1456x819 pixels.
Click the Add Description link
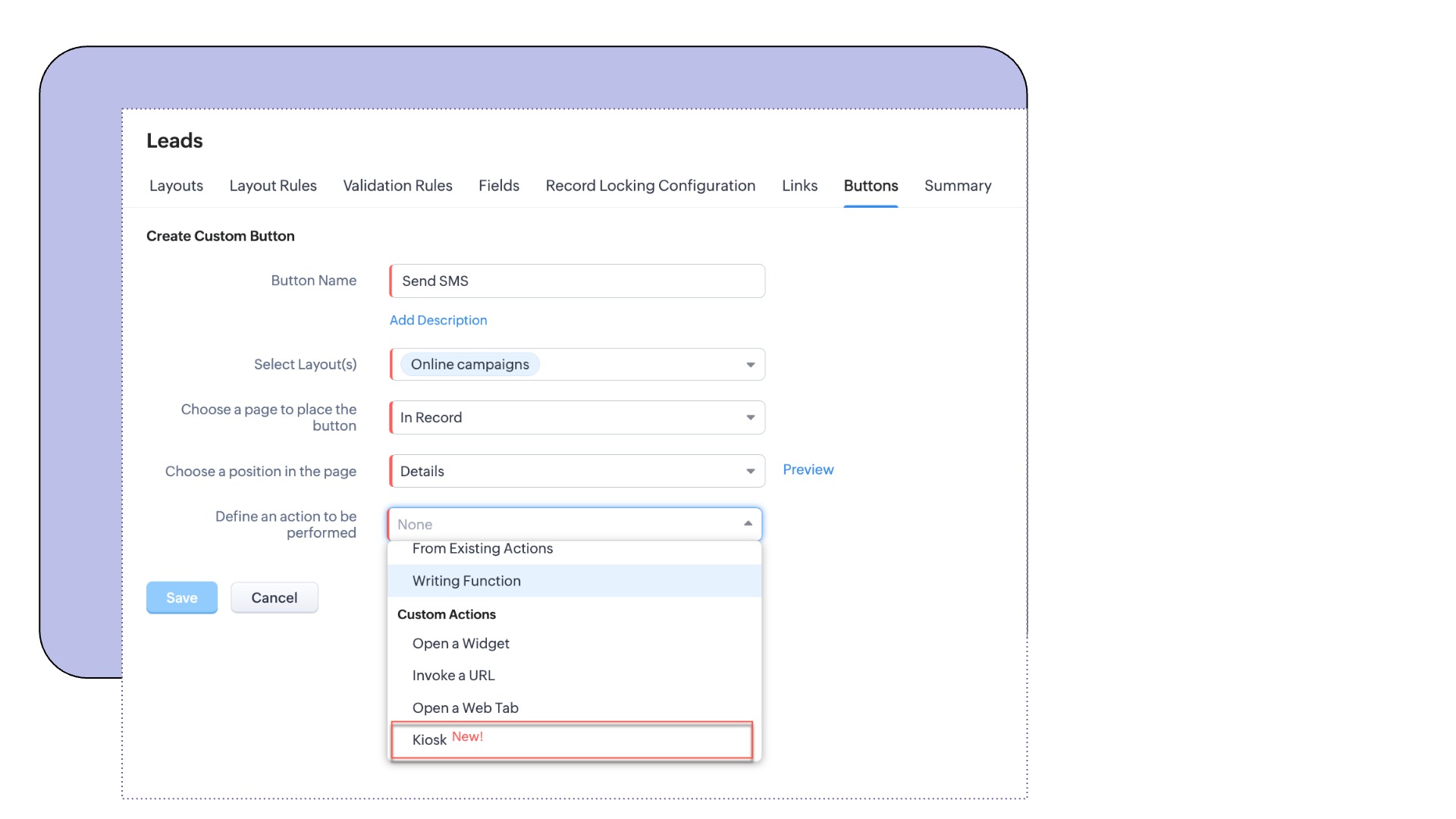point(438,320)
